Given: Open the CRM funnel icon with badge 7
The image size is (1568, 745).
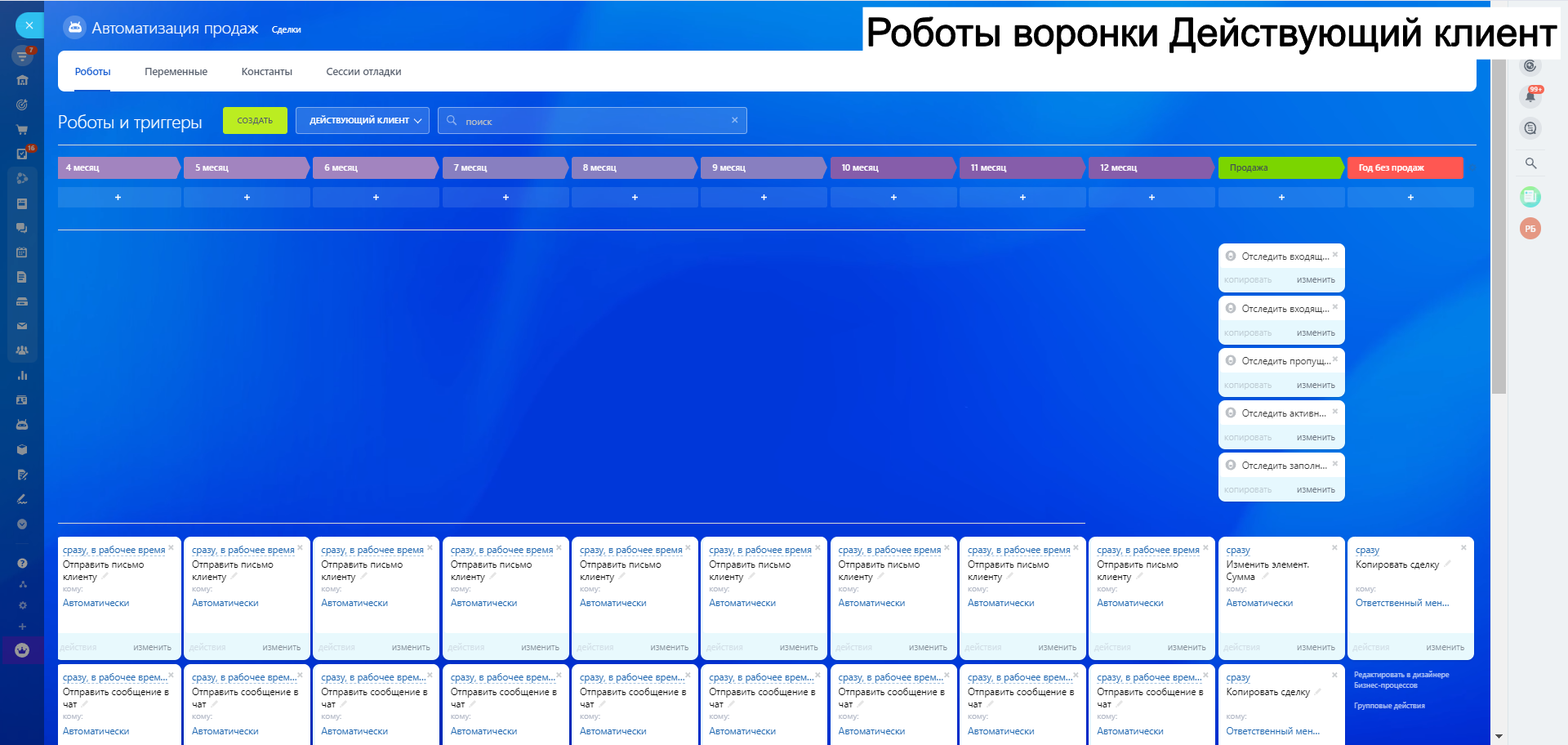Looking at the screenshot, I should [x=22, y=56].
